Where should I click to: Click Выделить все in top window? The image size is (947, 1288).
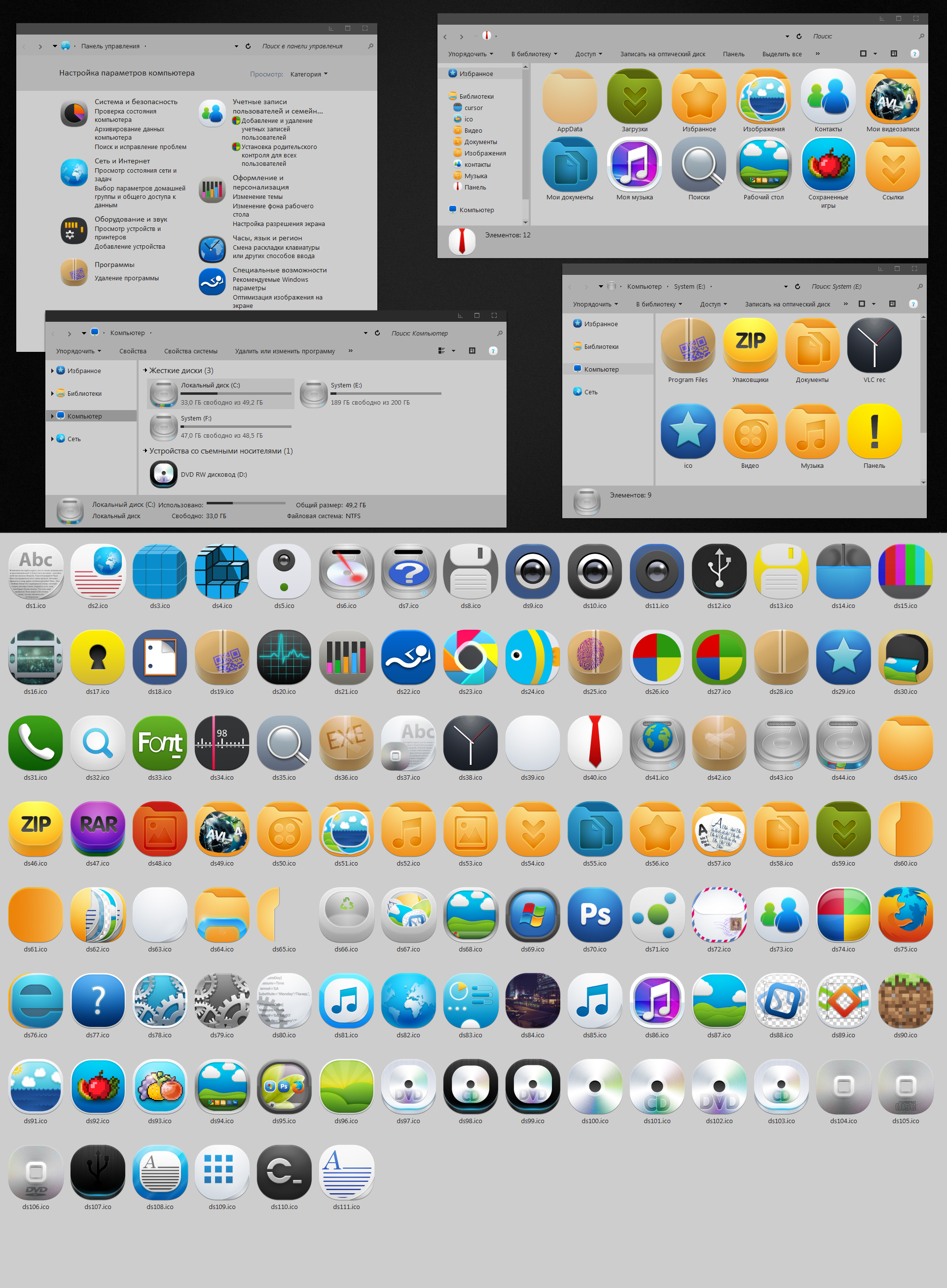[x=782, y=54]
